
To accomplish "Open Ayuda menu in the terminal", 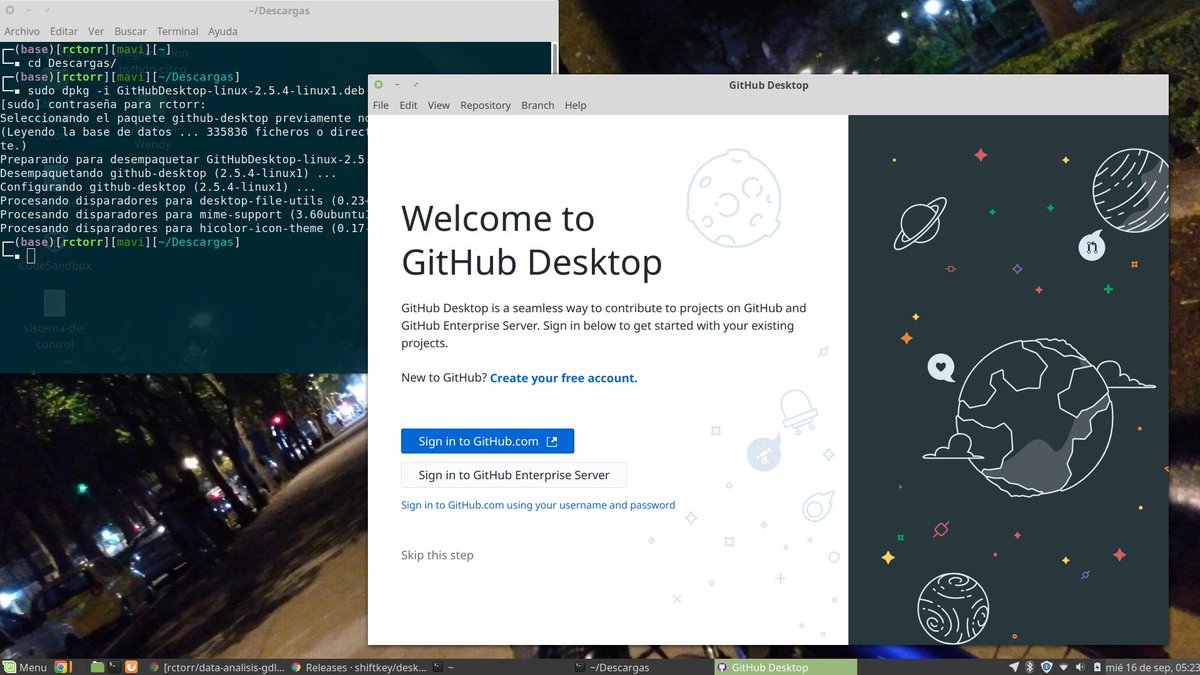I will [x=222, y=31].
